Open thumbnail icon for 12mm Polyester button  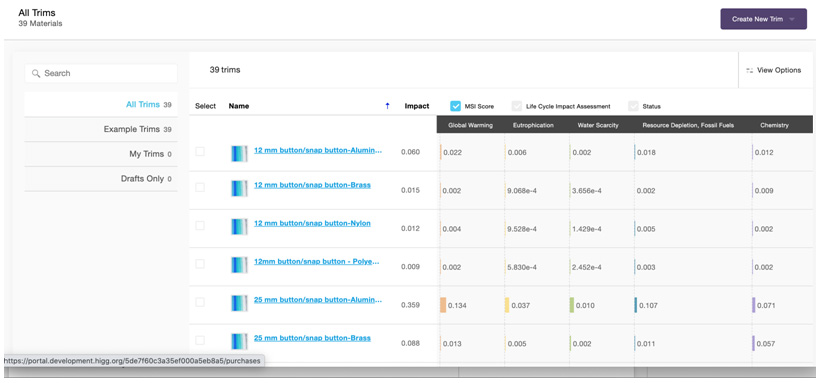coord(239,265)
